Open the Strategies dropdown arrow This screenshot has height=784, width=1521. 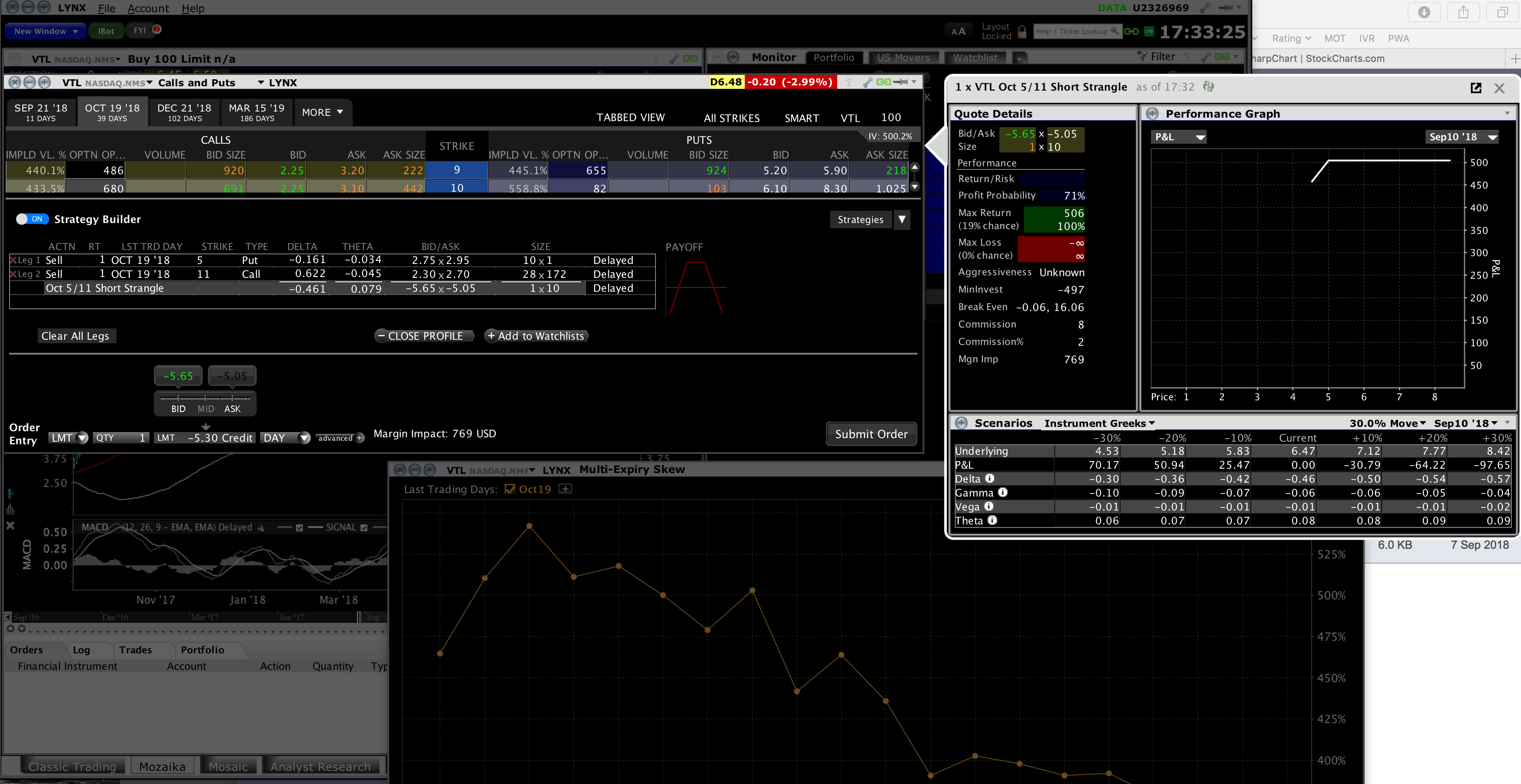point(902,220)
